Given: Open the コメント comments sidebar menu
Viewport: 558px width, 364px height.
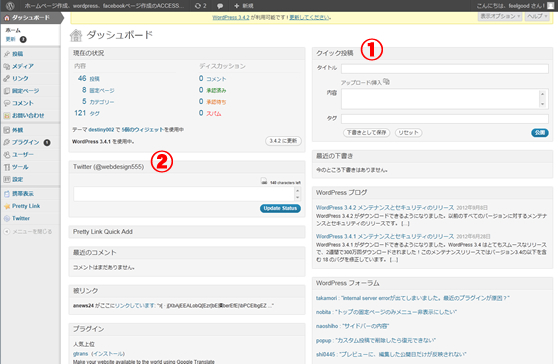Looking at the screenshot, I should [23, 103].
